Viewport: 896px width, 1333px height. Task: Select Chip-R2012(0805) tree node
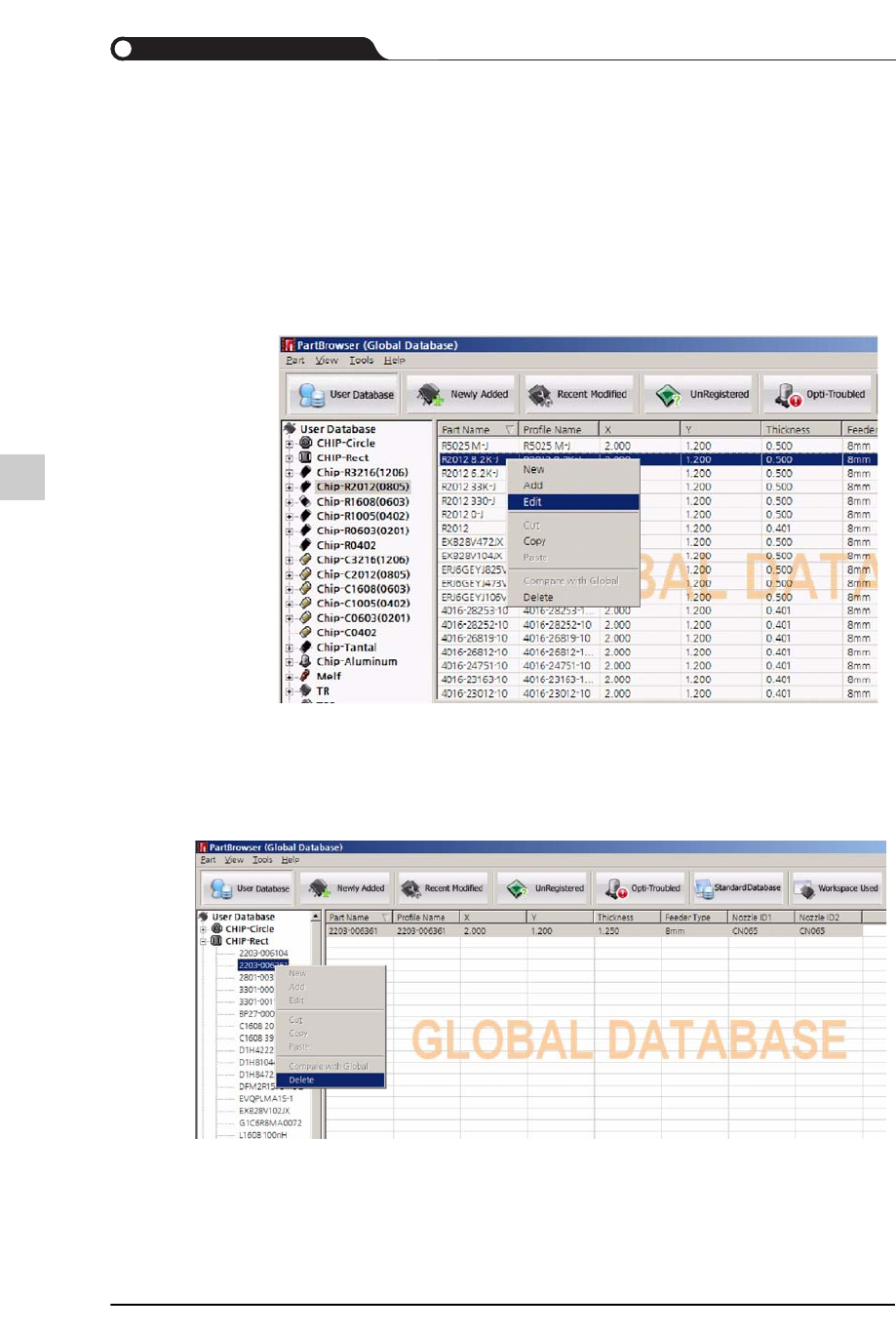tap(362, 487)
